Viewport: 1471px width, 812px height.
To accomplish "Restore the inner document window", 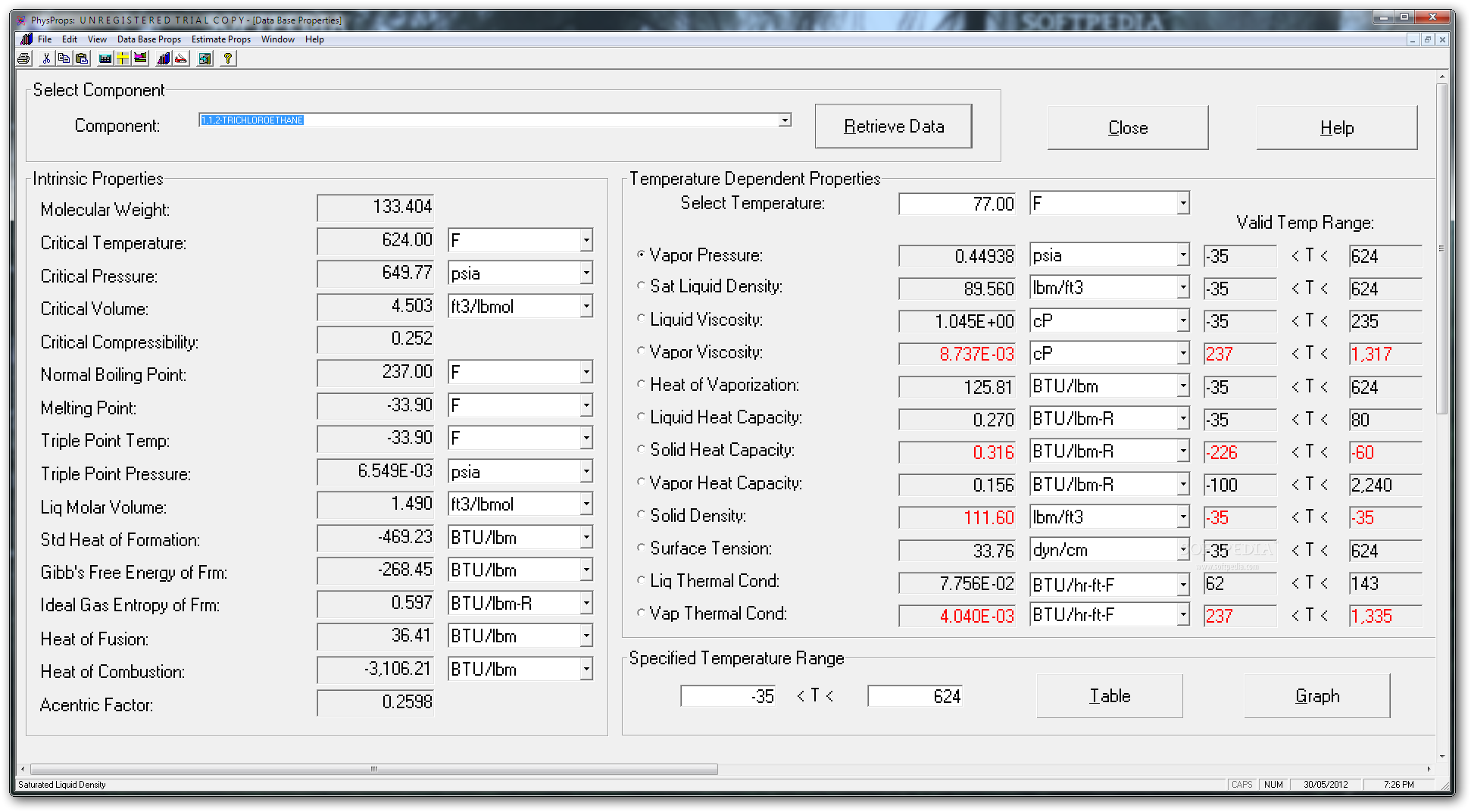I will tap(1427, 39).
